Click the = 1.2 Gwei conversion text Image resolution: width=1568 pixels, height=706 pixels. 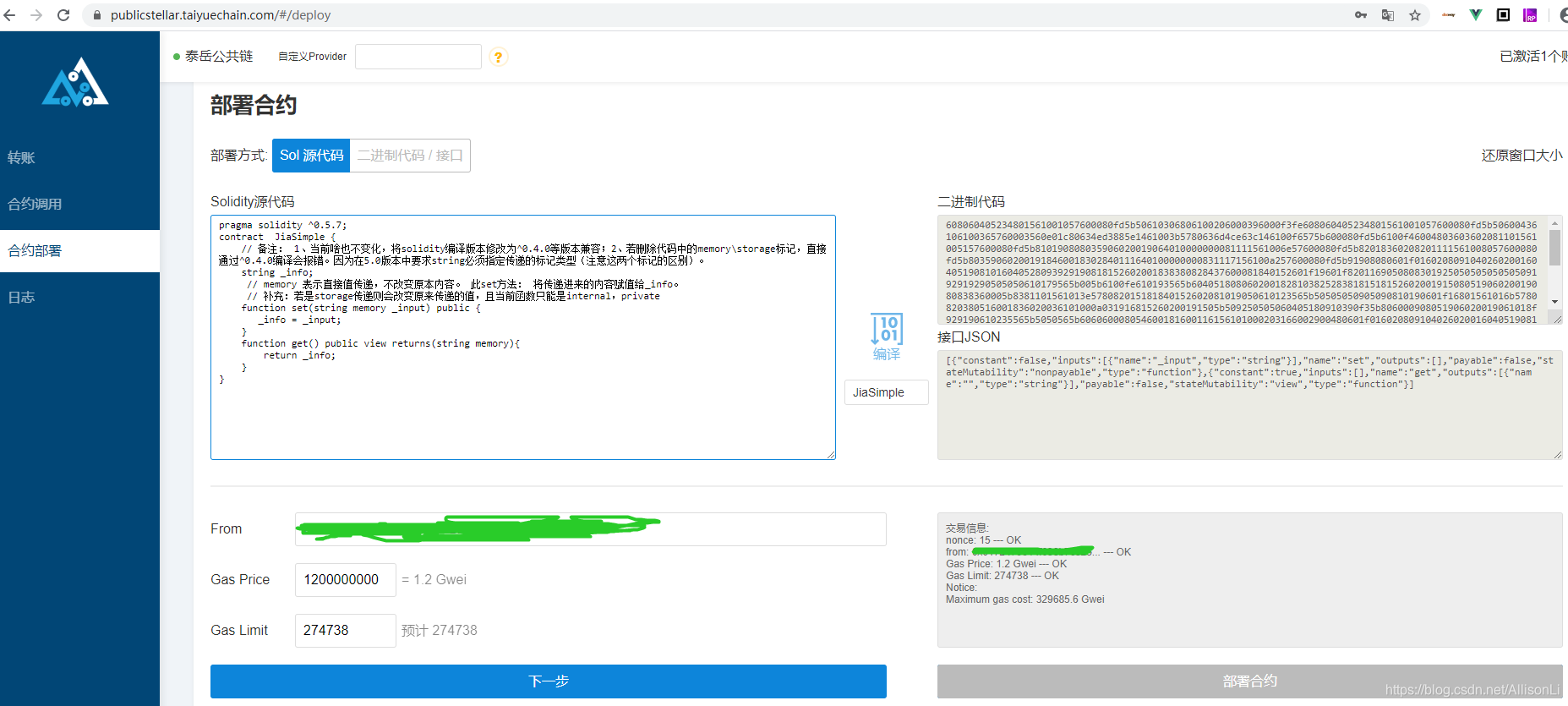tap(434, 580)
